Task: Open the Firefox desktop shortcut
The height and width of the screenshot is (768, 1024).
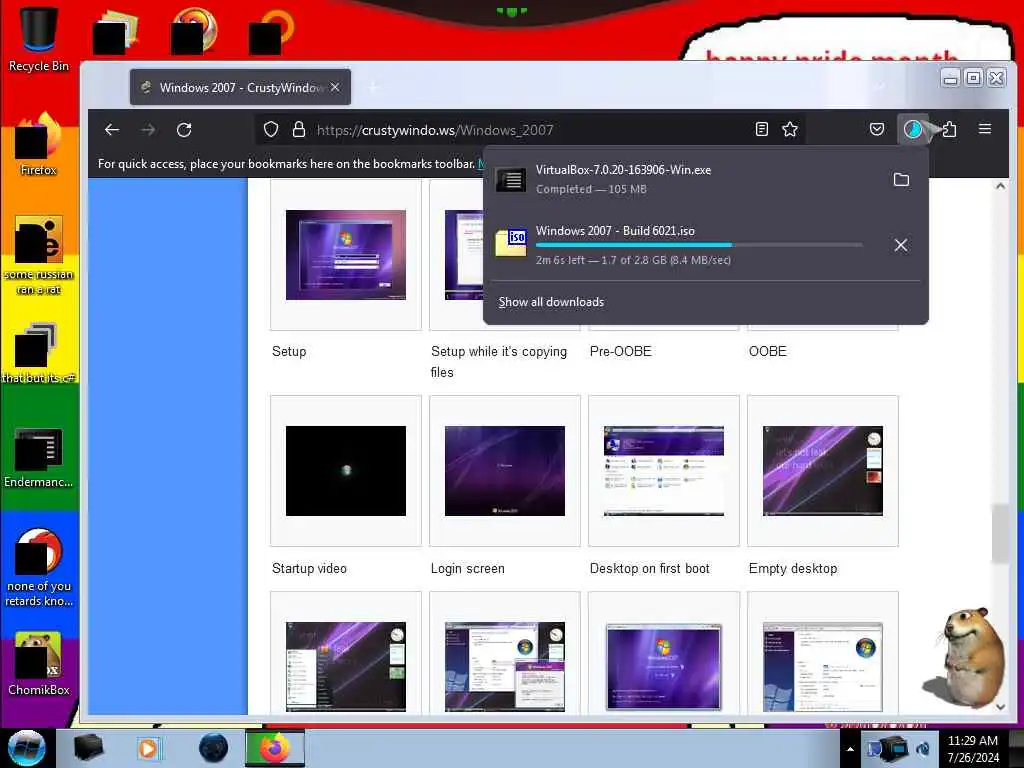Action: click(39, 144)
